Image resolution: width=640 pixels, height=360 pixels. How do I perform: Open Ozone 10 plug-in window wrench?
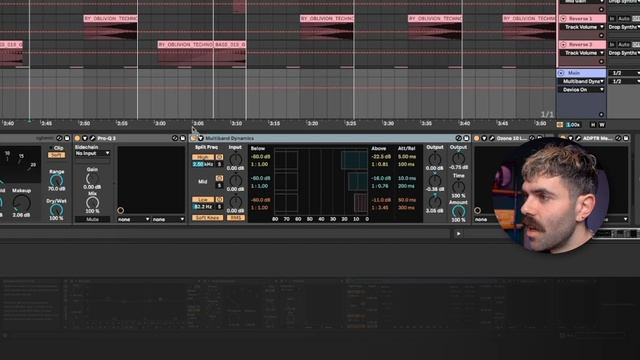pyautogui.click(x=491, y=138)
